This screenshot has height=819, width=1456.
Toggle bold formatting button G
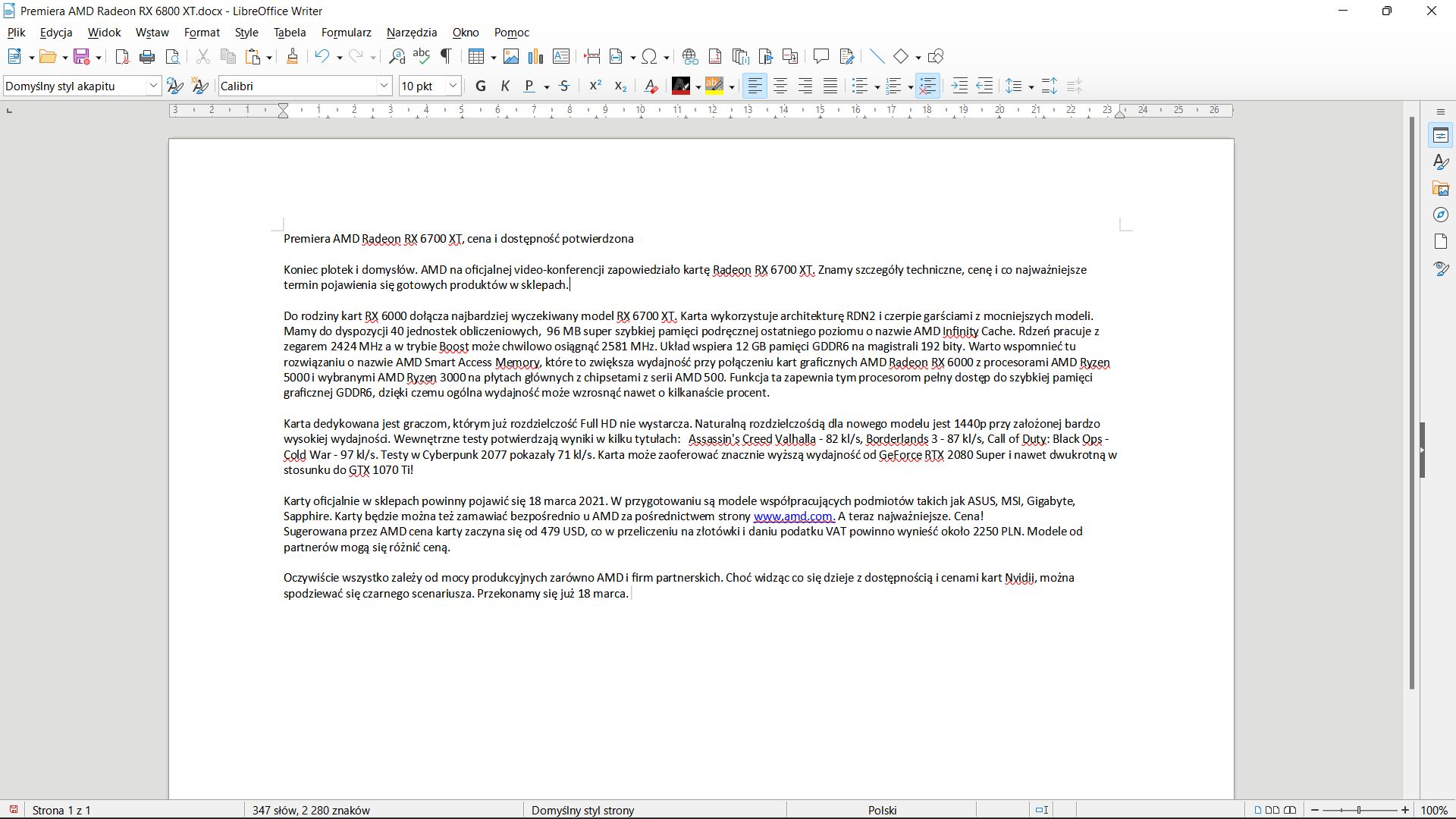(x=480, y=86)
